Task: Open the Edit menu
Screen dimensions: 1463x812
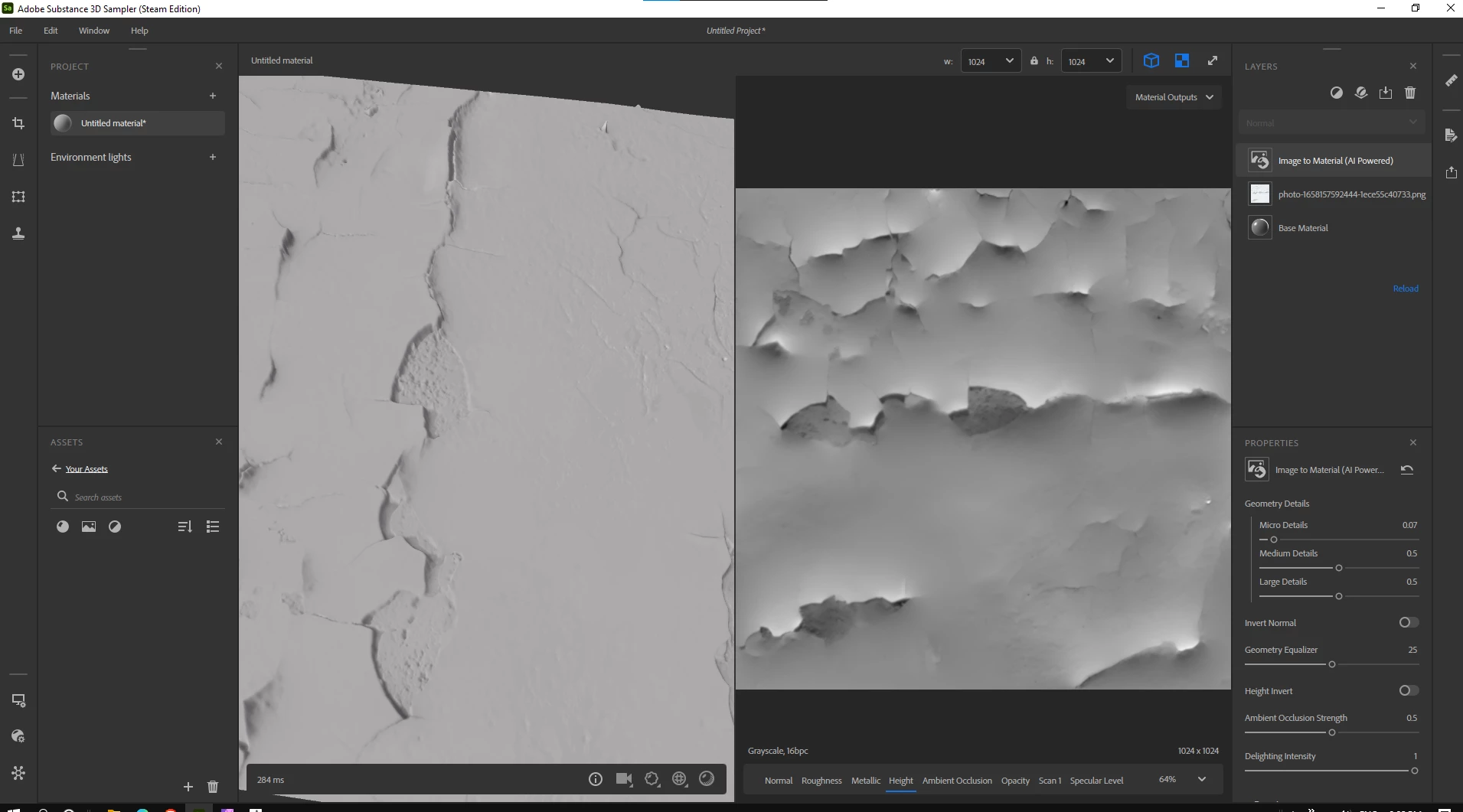Action: pyautogui.click(x=51, y=31)
